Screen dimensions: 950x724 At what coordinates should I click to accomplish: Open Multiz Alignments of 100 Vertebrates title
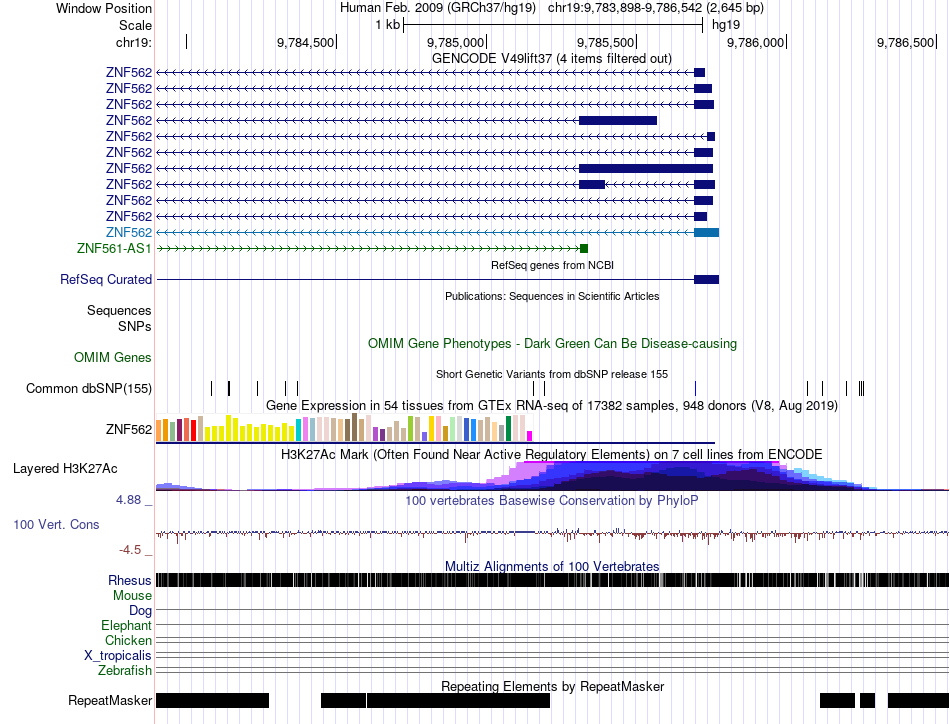click(552, 566)
